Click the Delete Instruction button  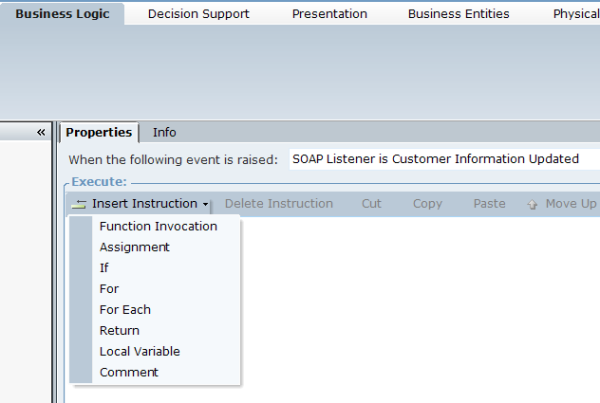(x=278, y=204)
